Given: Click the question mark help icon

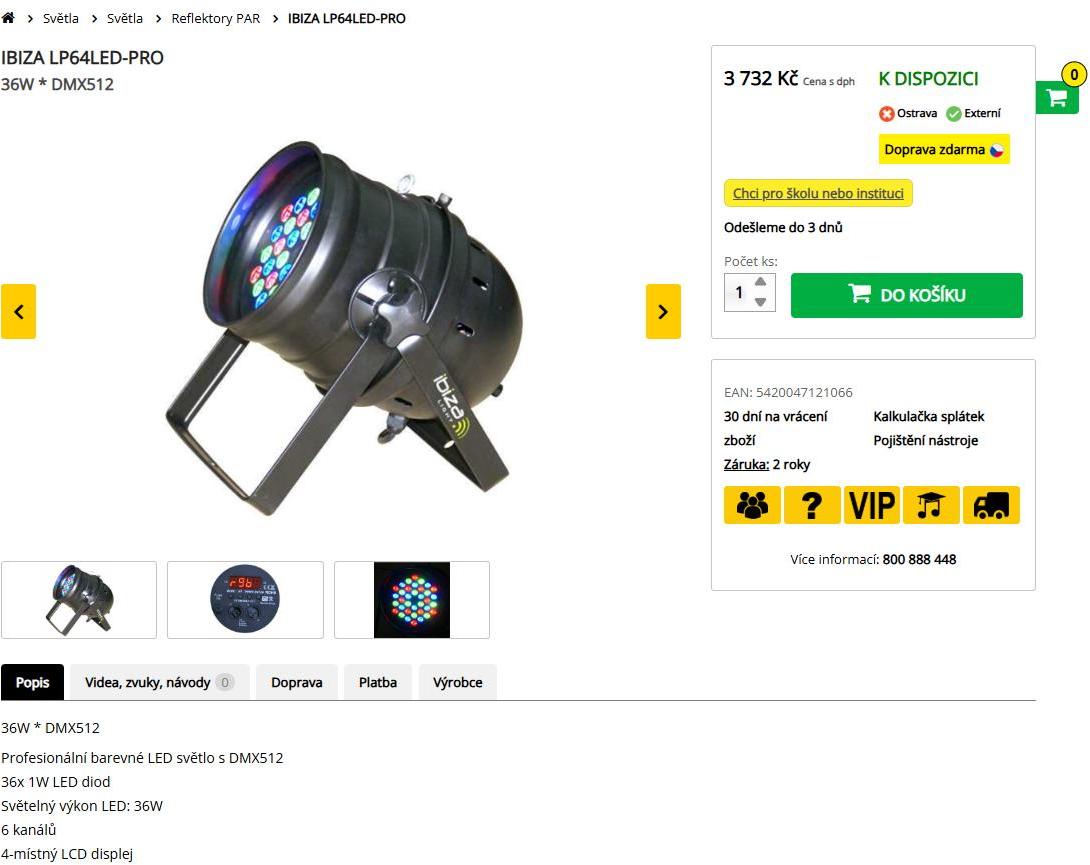Looking at the screenshot, I should [x=812, y=505].
